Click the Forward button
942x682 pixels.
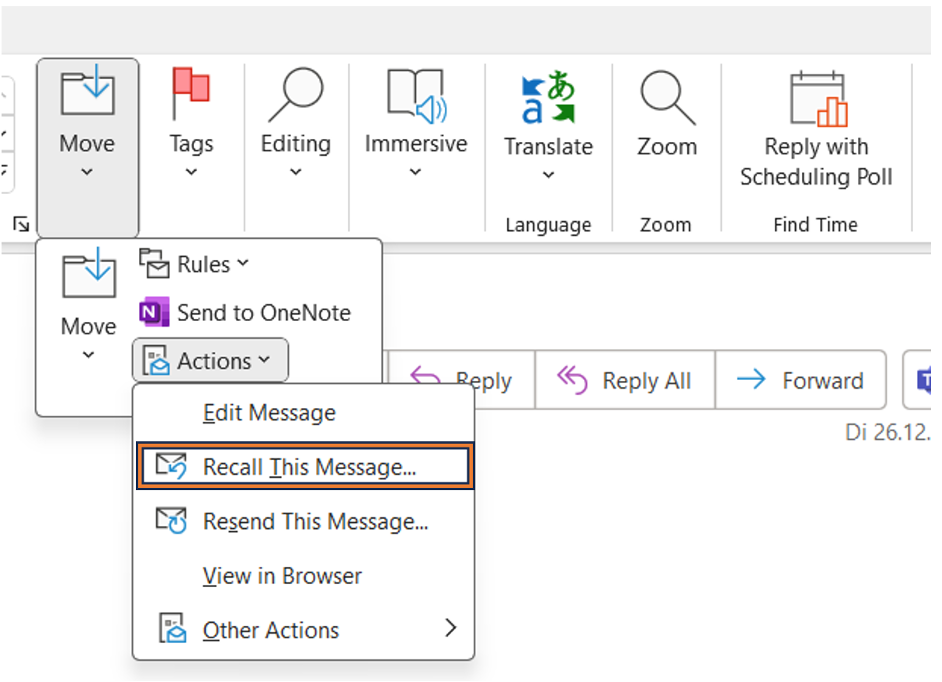click(x=801, y=380)
